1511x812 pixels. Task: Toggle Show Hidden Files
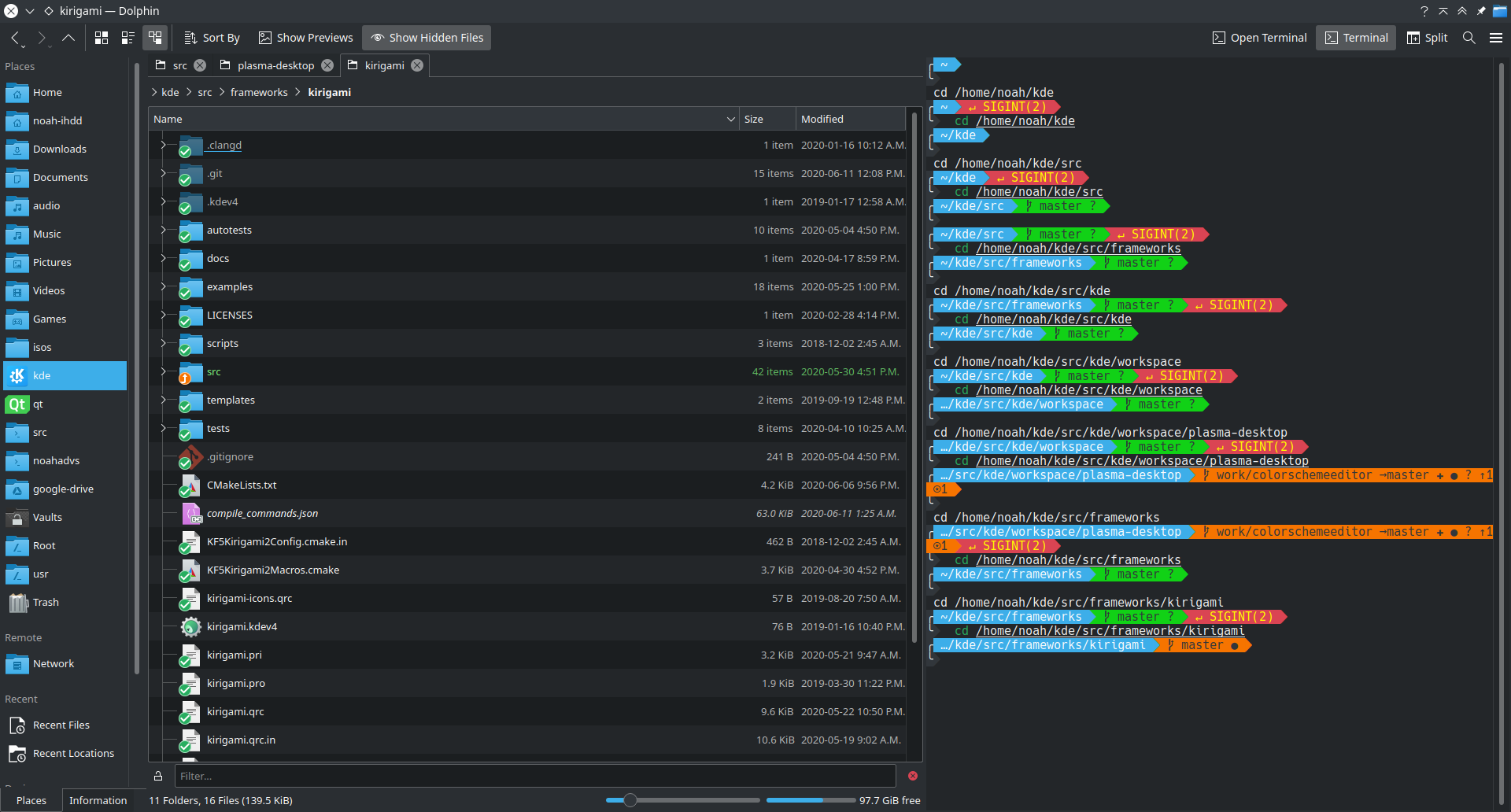point(427,38)
